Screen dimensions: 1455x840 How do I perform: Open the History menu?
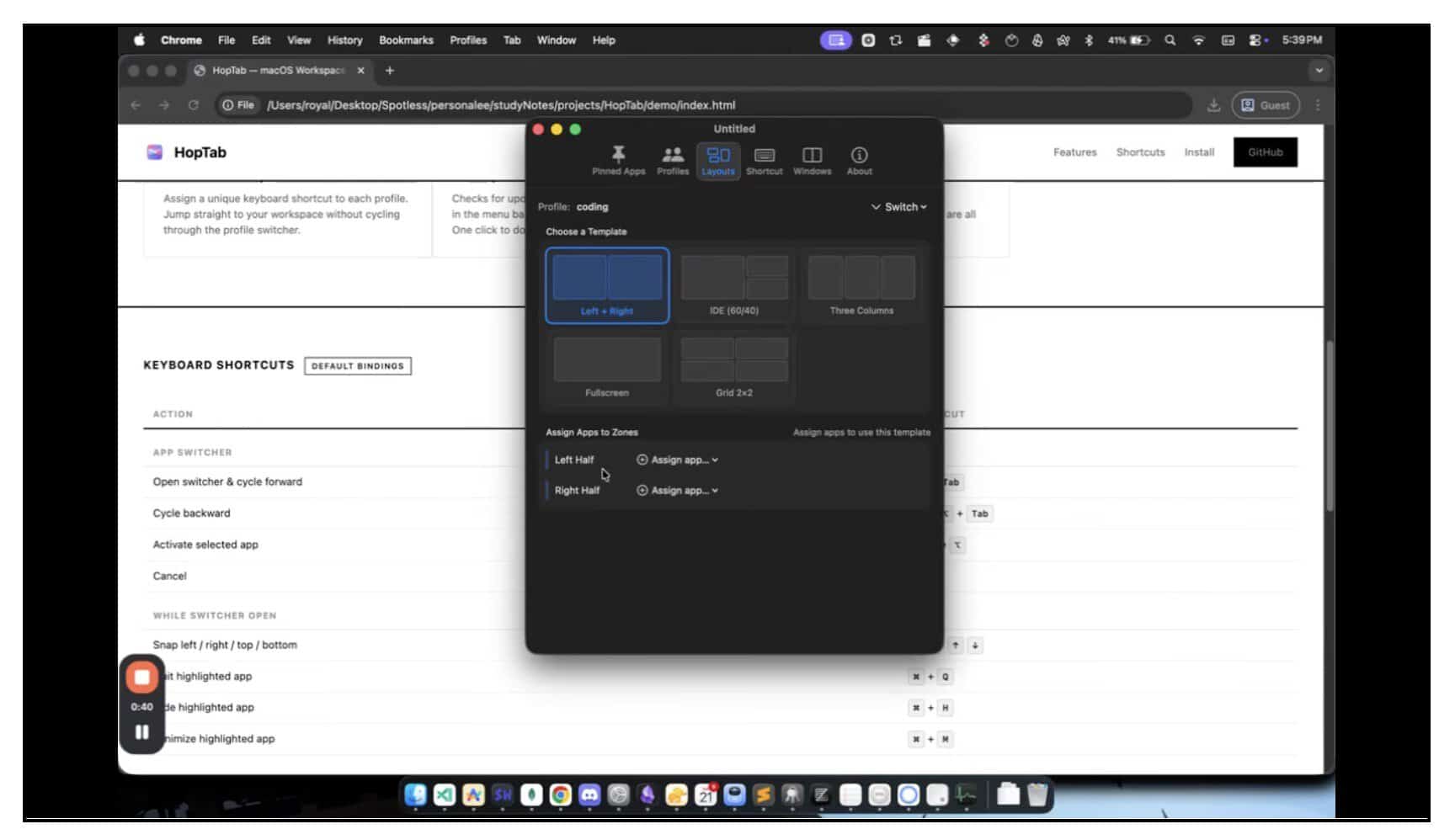pos(344,40)
